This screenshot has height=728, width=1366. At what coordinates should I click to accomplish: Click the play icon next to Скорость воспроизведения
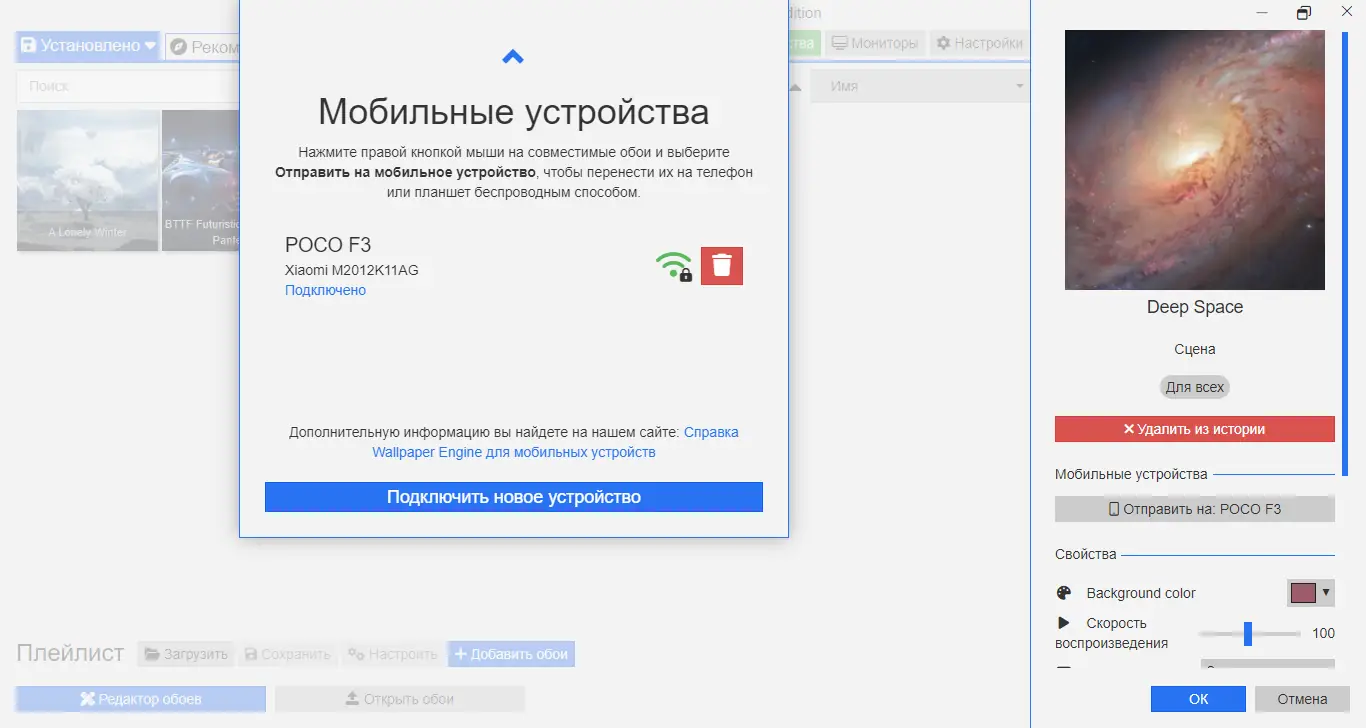click(x=1064, y=622)
